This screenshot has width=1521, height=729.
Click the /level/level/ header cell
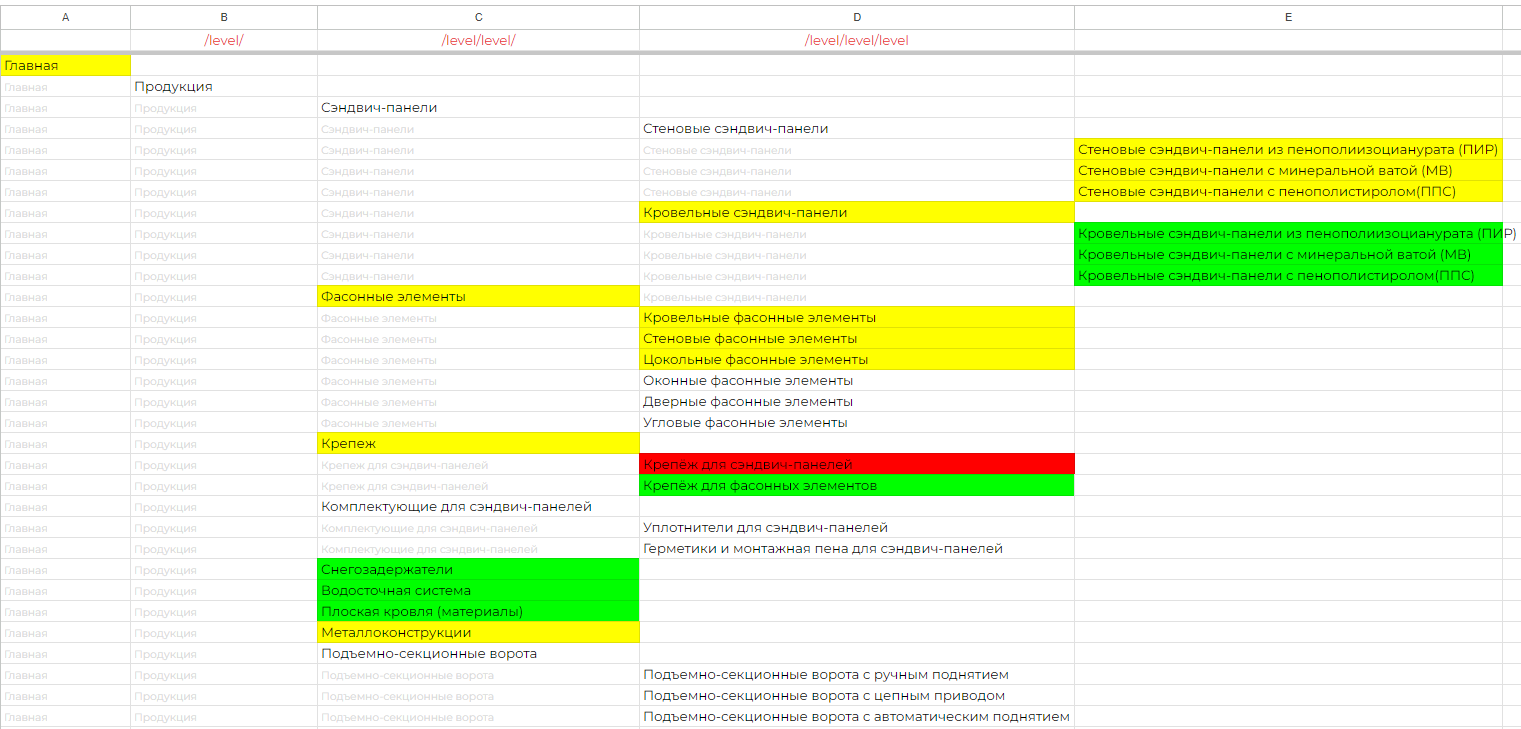[478, 40]
